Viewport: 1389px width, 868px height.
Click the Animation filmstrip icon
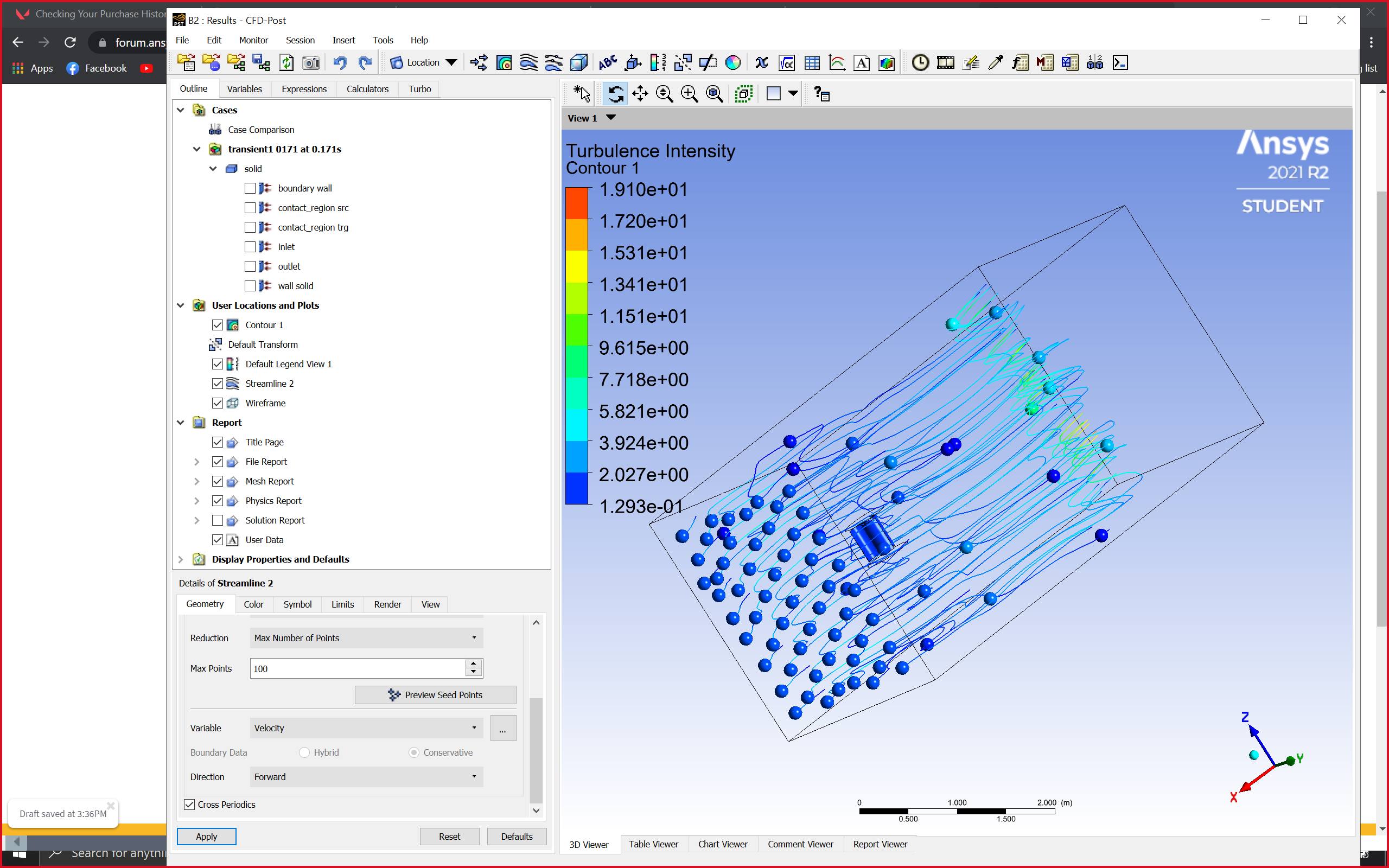point(945,62)
